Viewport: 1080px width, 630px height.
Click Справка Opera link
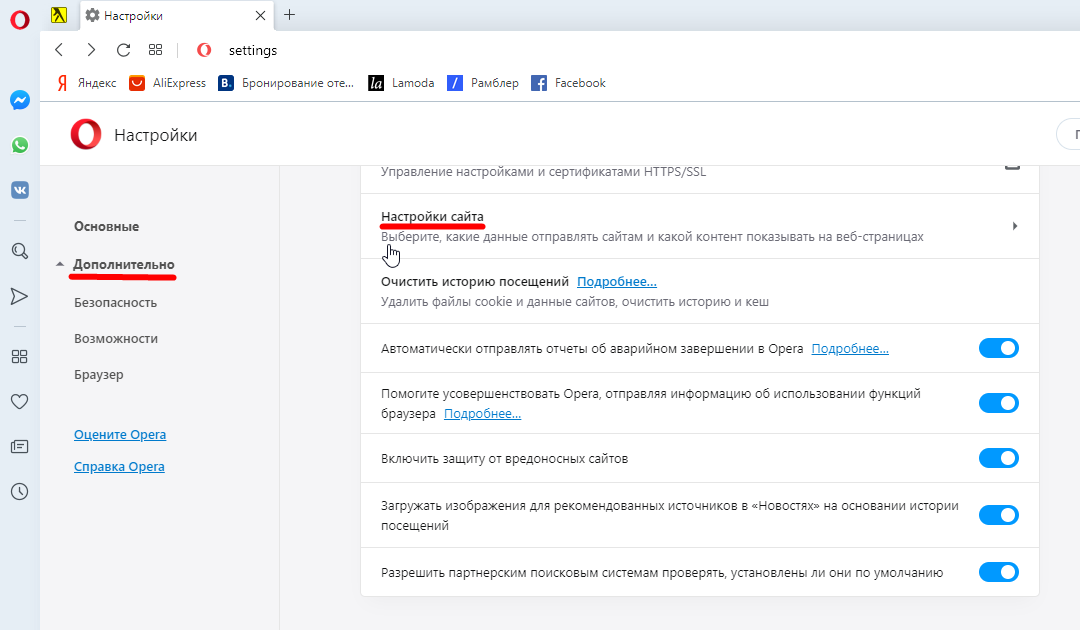coord(119,467)
